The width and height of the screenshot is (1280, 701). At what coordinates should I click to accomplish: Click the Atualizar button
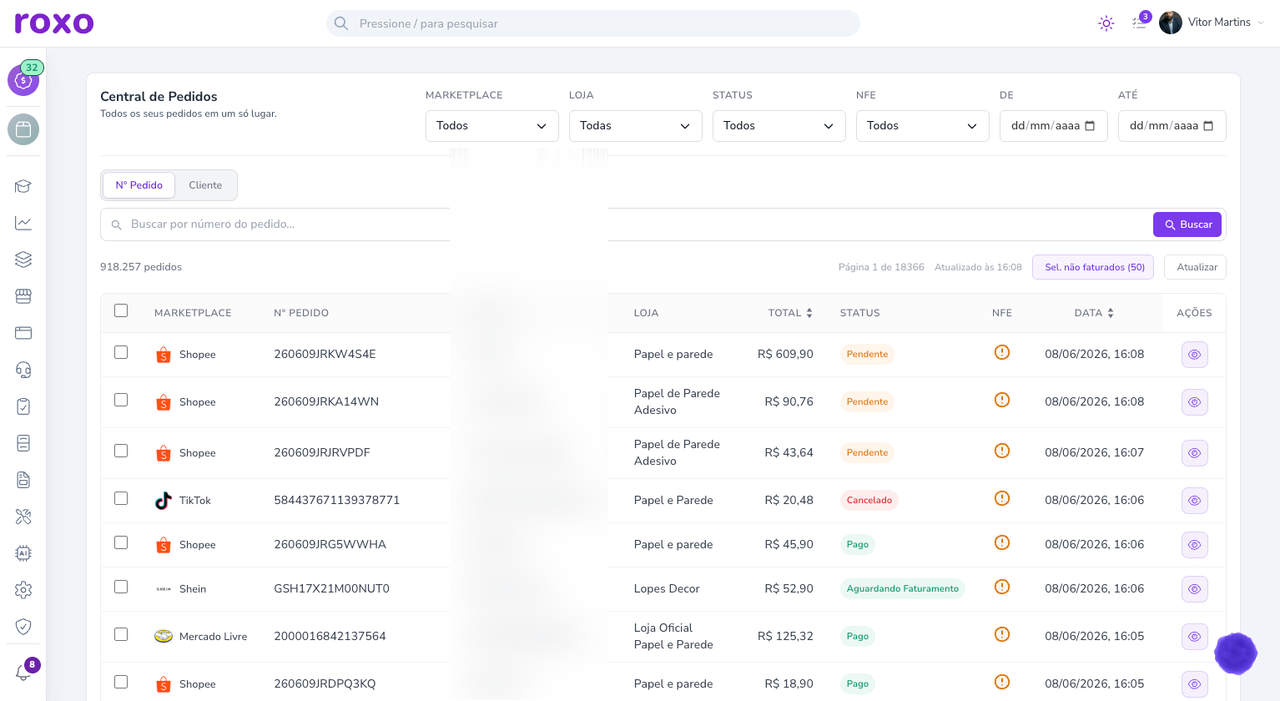tap(1195, 267)
